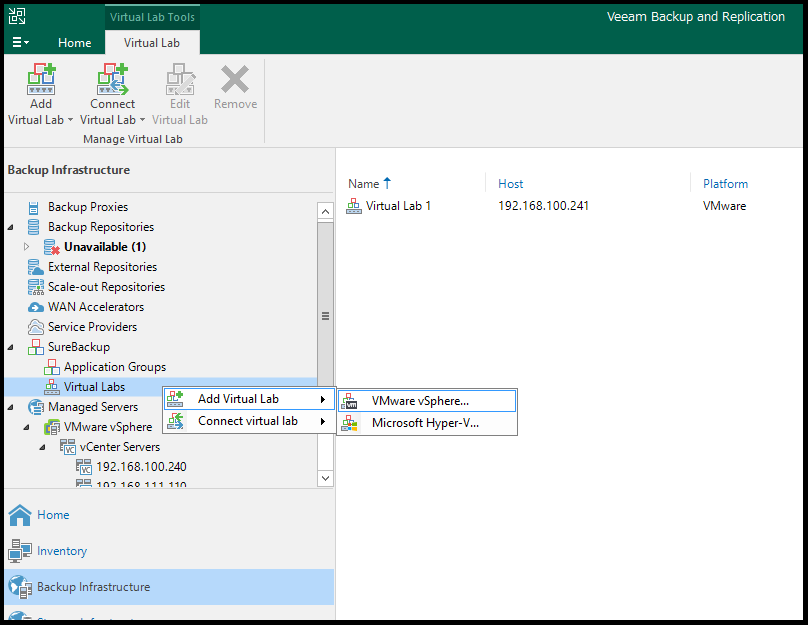
Task: Select Application Groups in the tree
Action: [x=115, y=367]
